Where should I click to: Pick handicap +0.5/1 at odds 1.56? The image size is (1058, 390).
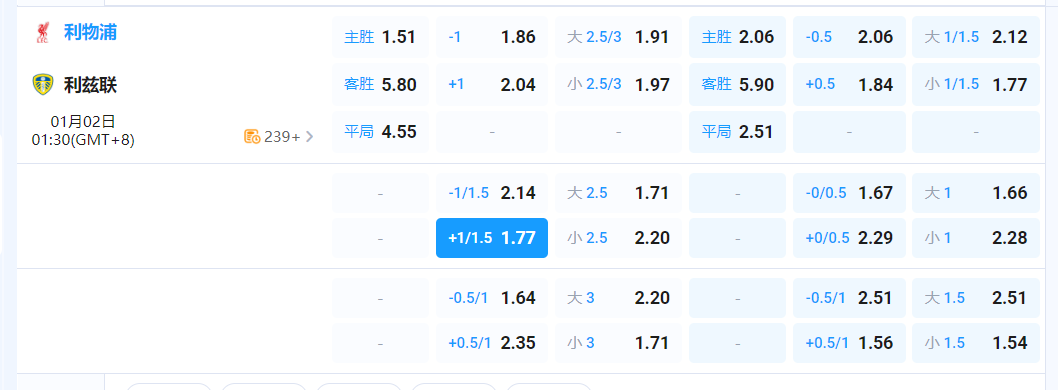(849, 343)
